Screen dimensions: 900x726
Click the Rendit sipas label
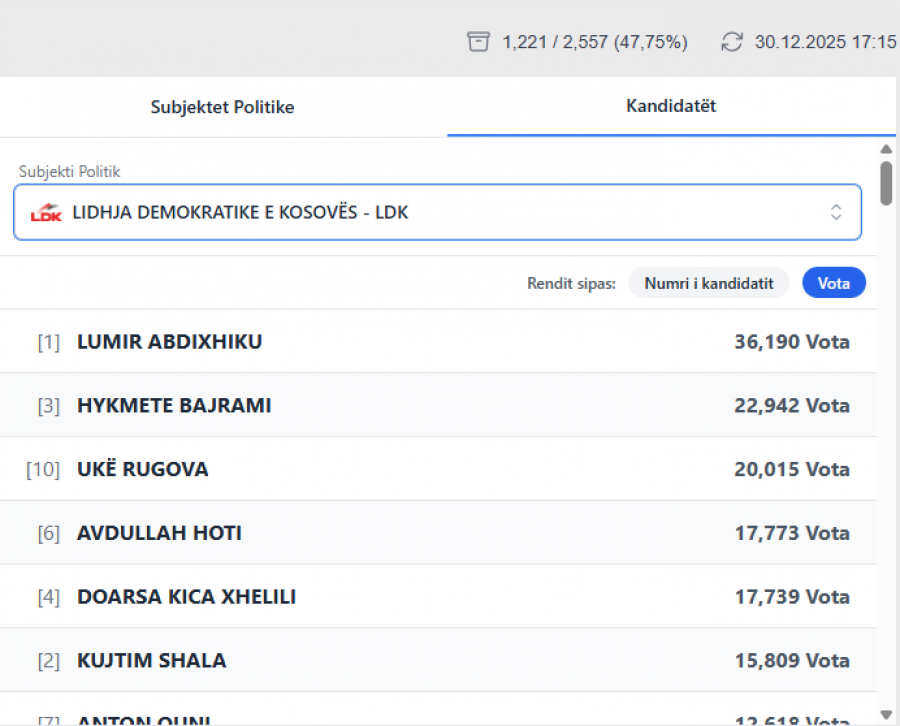click(571, 284)
